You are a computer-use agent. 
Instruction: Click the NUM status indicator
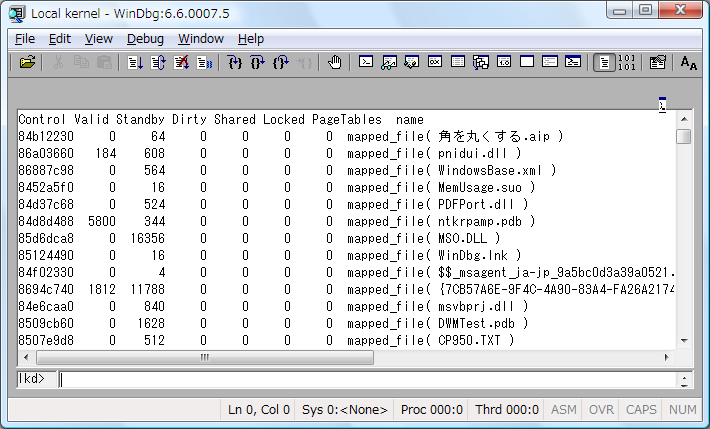[682, 410]
